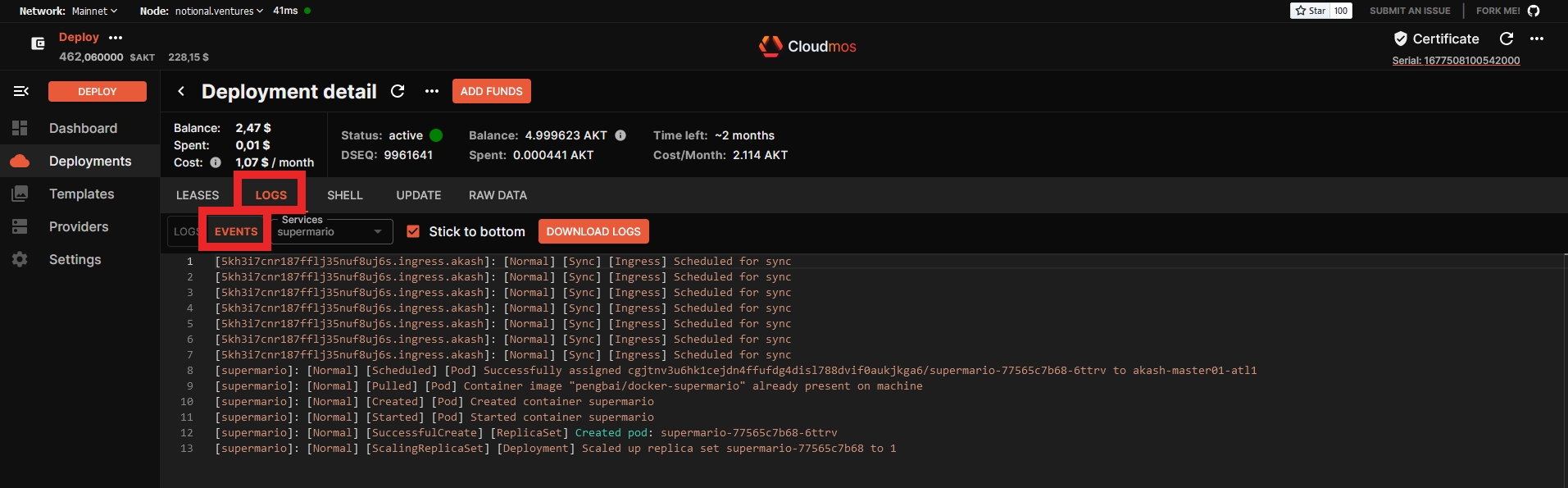Click the log line 'Successfully assigned' on line 8

point(736,371)
